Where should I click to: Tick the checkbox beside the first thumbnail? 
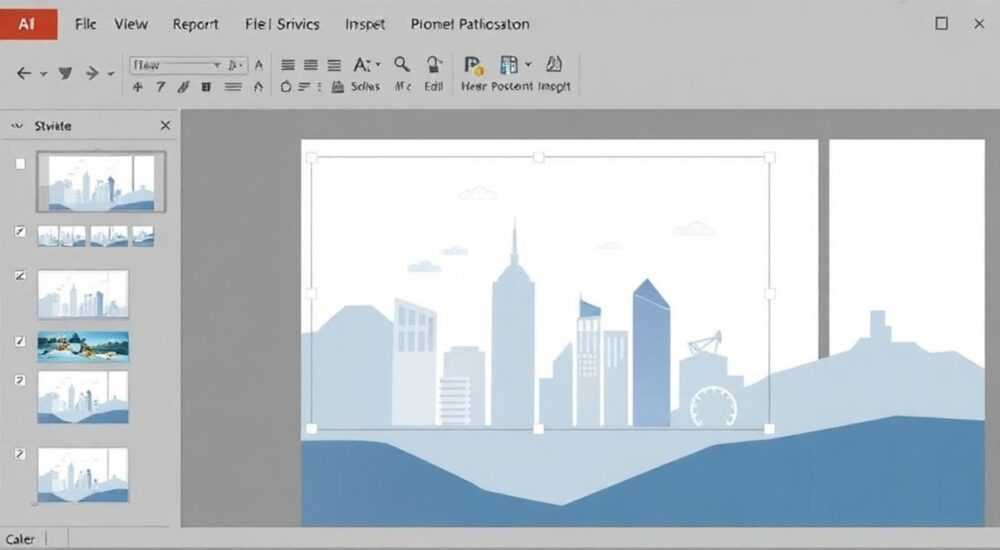point(20,164)
